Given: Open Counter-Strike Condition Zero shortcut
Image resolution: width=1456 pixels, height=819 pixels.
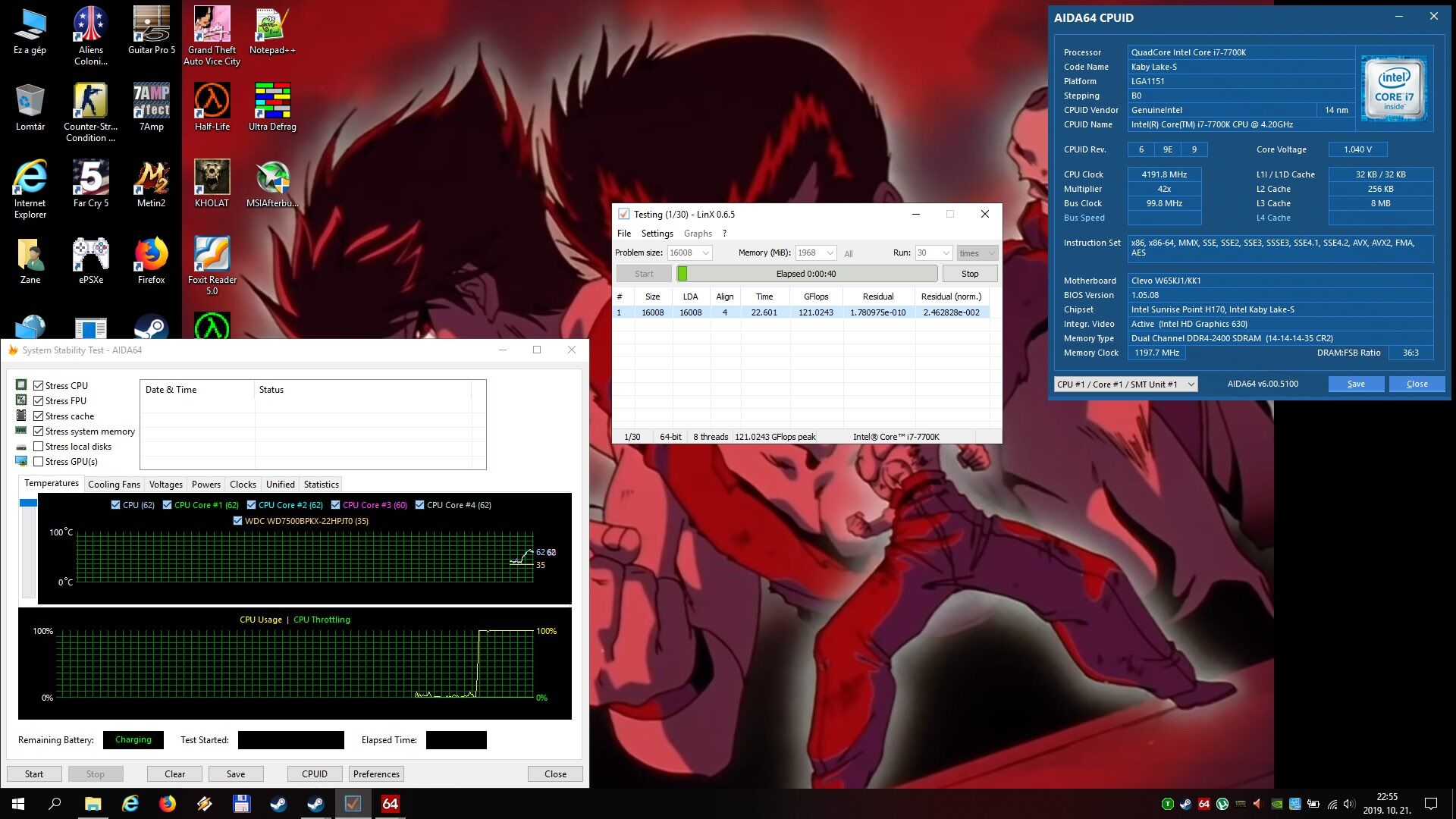Looking at the screenshot, I should (90, 112).
